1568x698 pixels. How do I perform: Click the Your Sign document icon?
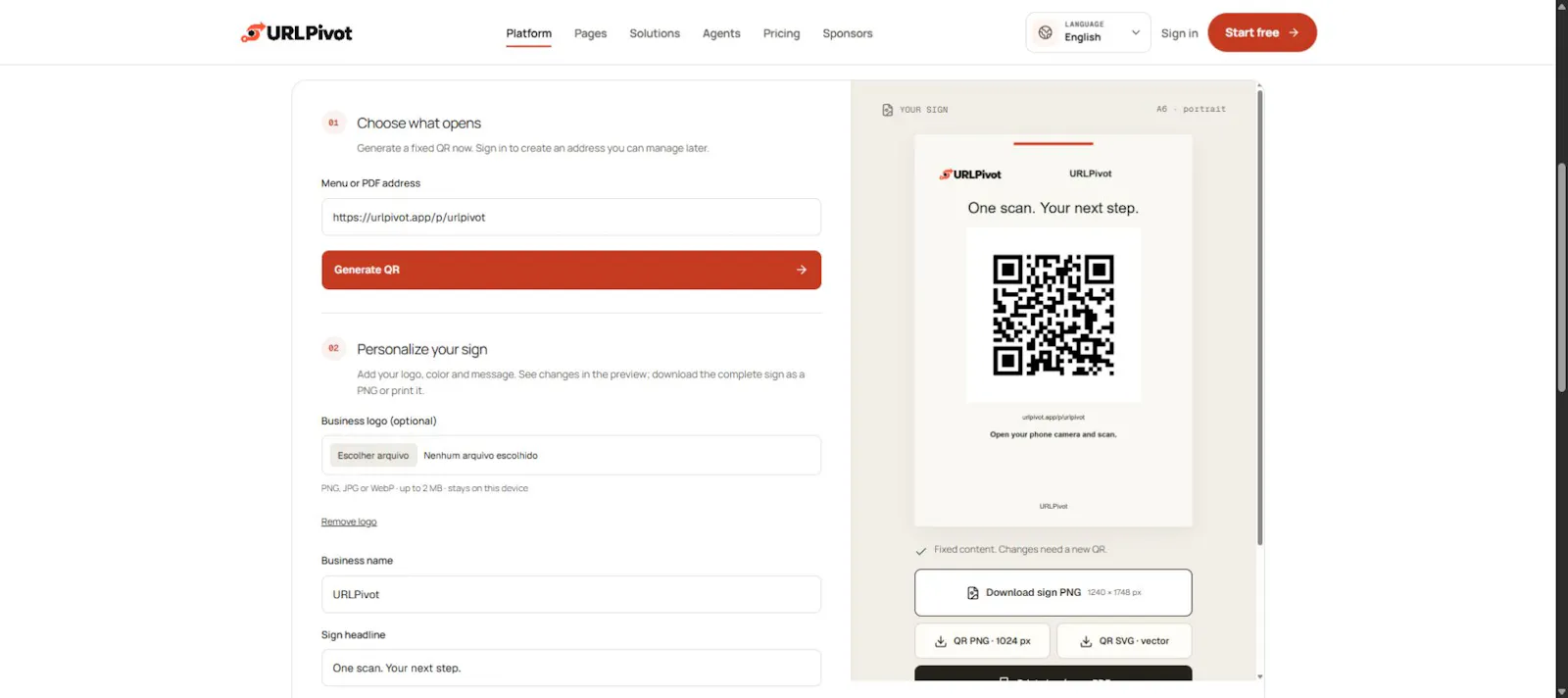coord(888,110)
